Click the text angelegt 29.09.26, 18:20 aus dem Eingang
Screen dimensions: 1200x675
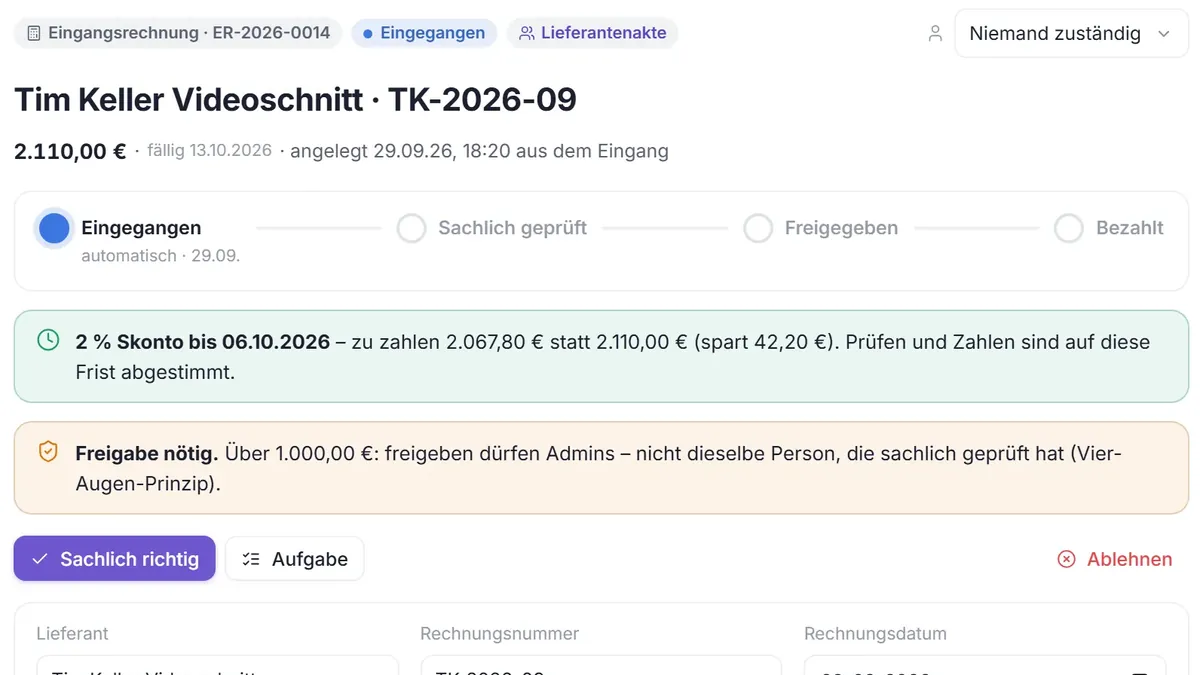(479, 151)
